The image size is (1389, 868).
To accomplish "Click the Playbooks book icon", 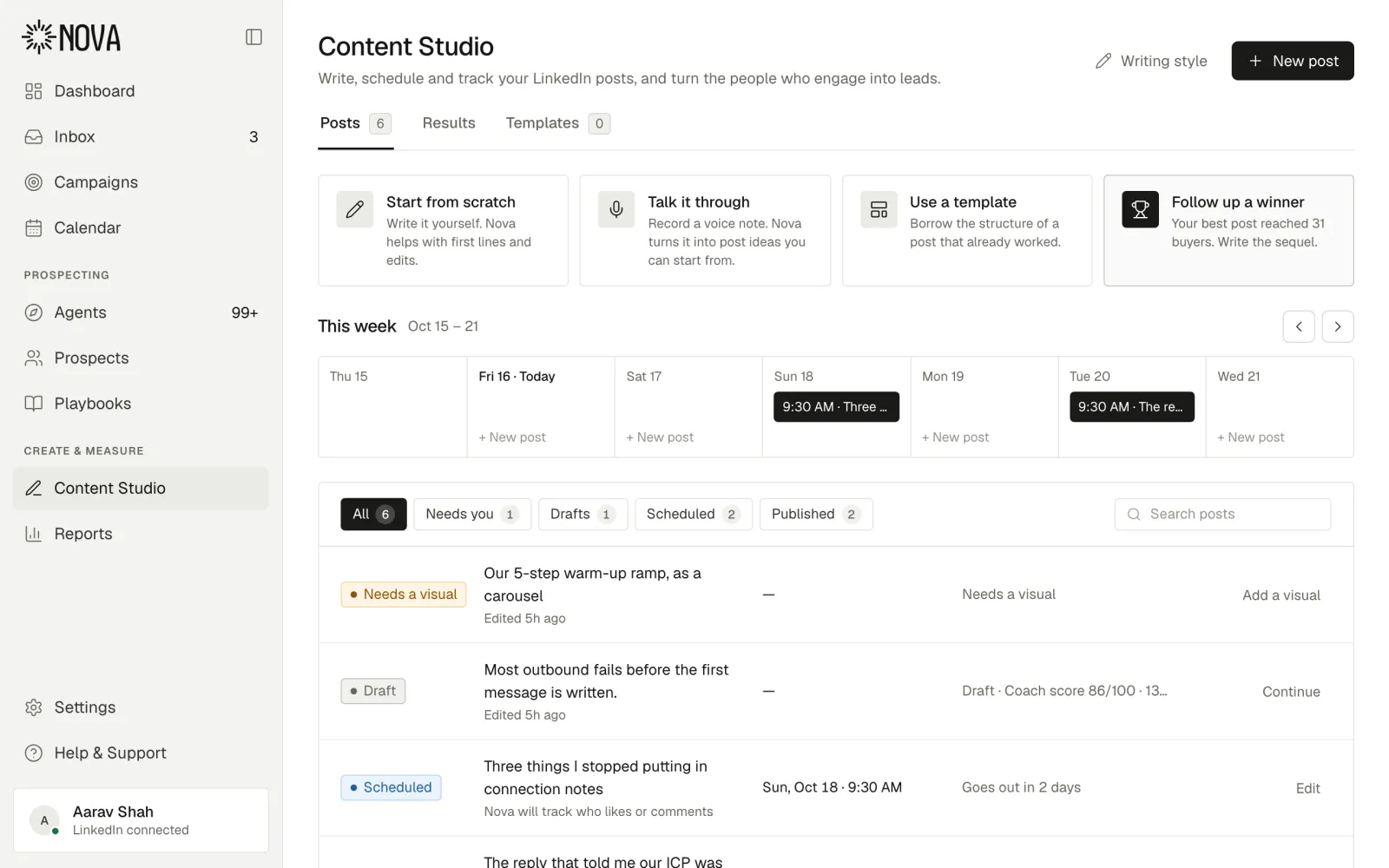I will [x=34, y=404].
